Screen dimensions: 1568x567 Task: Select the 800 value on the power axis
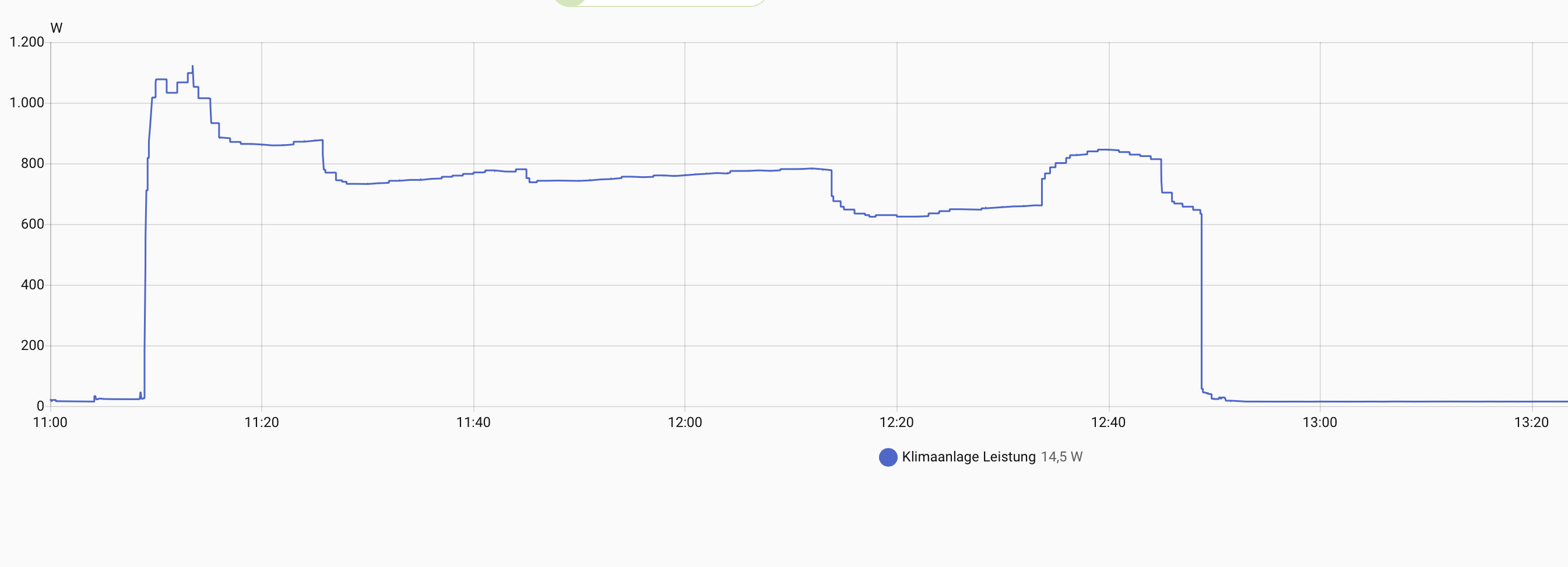click(x=32, y=163)
